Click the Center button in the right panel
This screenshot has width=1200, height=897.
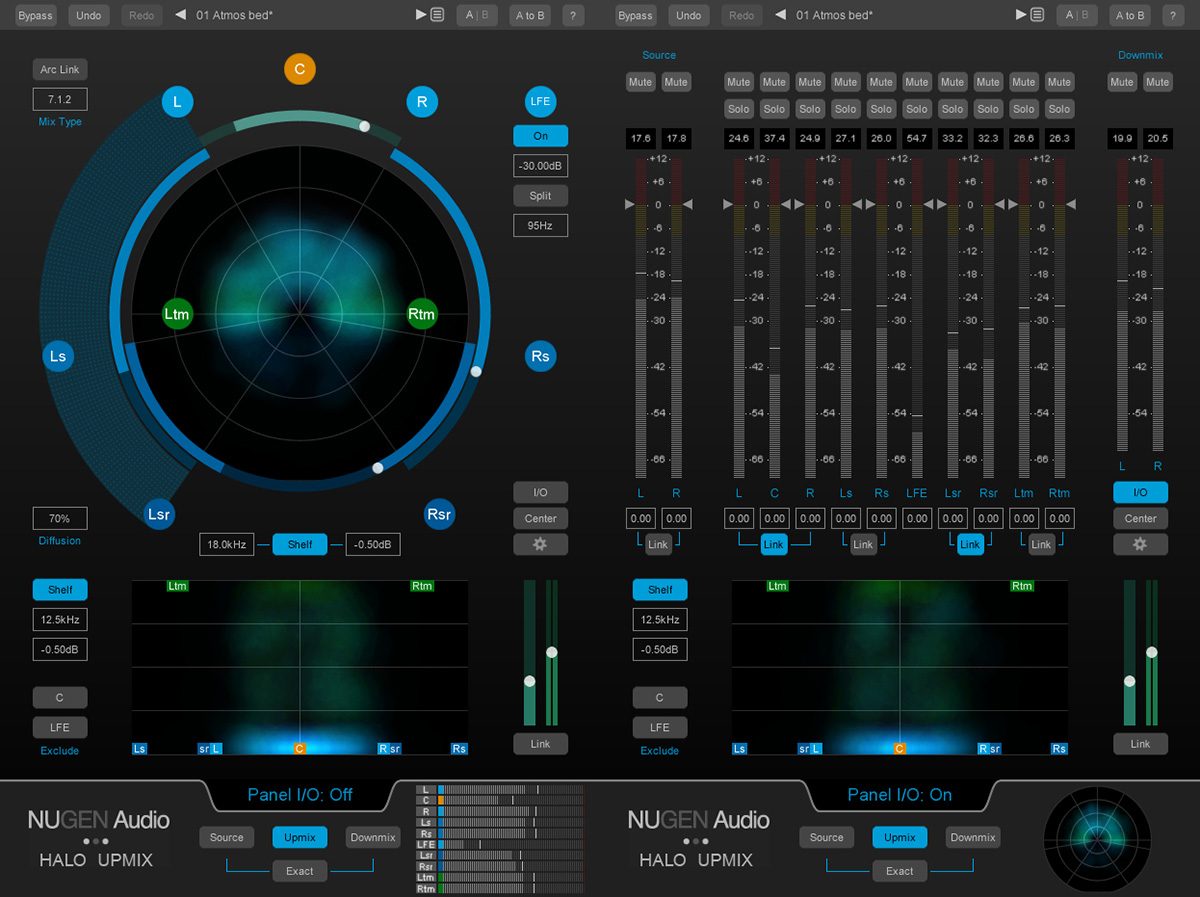click(1140, 518)
